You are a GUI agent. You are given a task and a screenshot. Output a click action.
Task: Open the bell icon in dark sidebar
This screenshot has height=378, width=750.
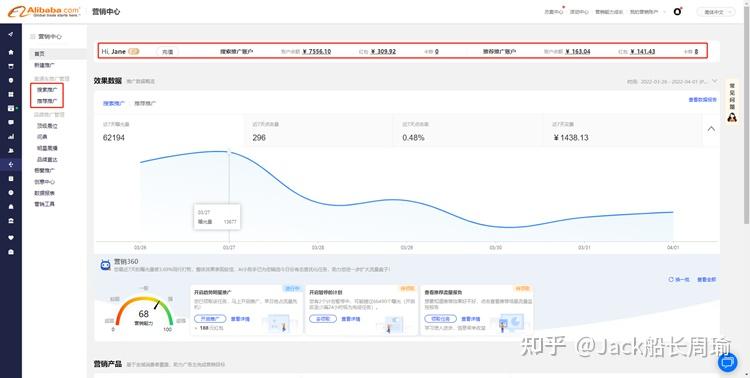click(11, 207)
